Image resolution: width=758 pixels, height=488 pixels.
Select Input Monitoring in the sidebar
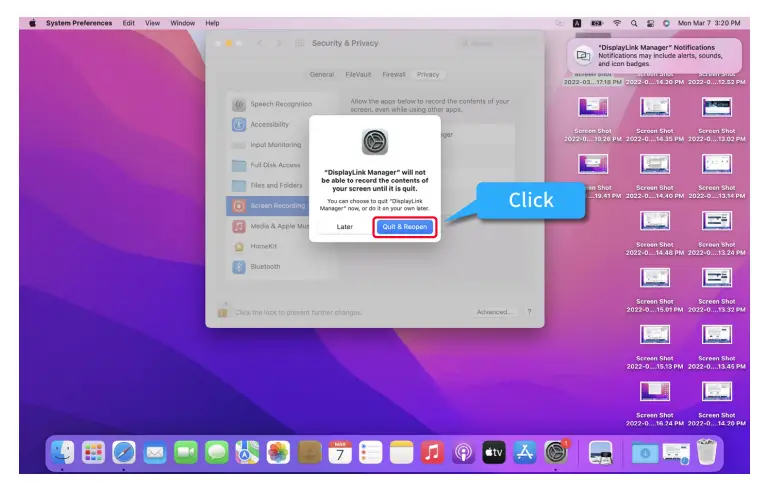pyautogui.click(x=268, y=145)
